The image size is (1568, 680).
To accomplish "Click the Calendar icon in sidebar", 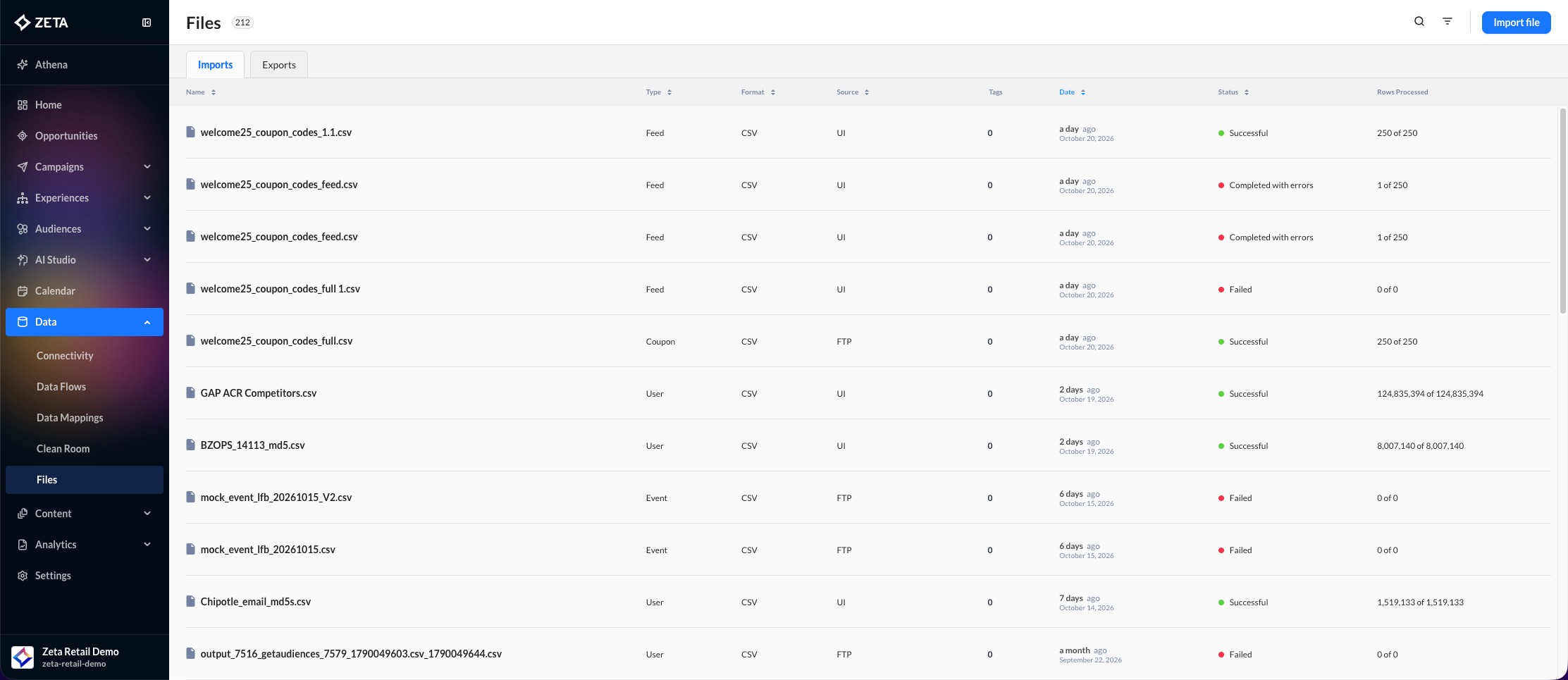I will pyautogui.click(x=23, y=291).
